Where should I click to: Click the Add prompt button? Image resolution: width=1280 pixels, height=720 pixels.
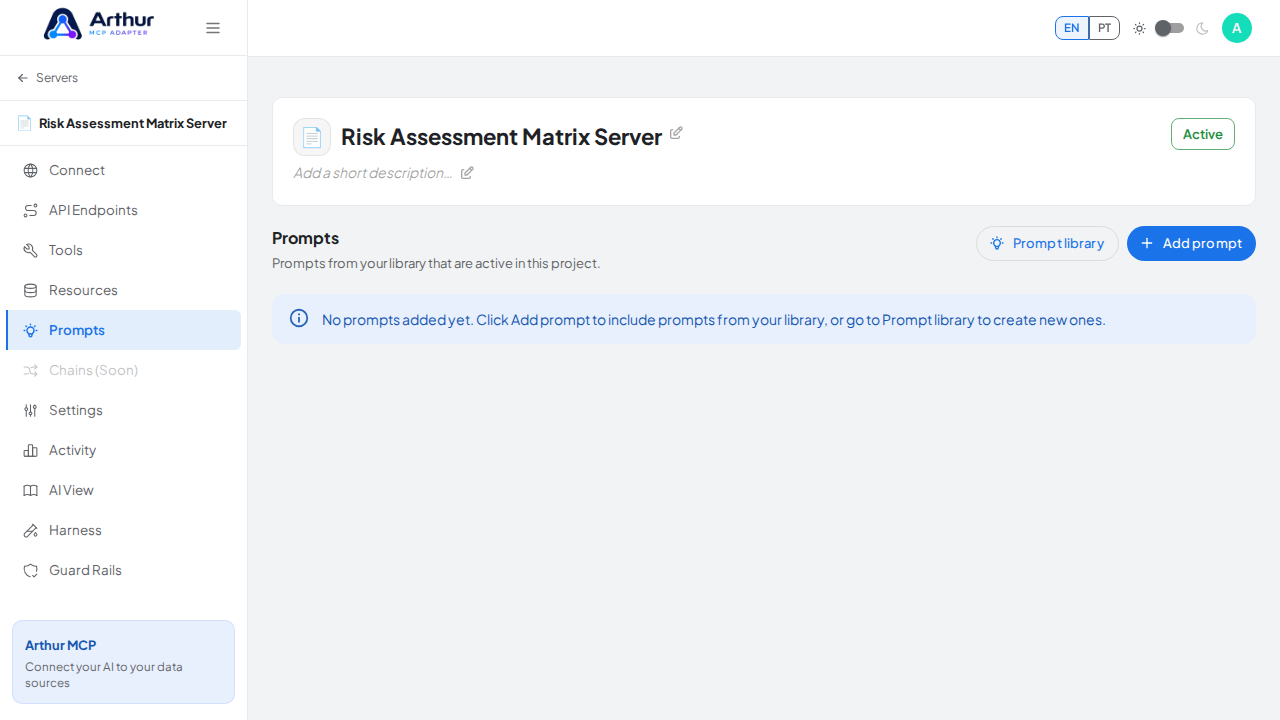tap(1191, 243)
